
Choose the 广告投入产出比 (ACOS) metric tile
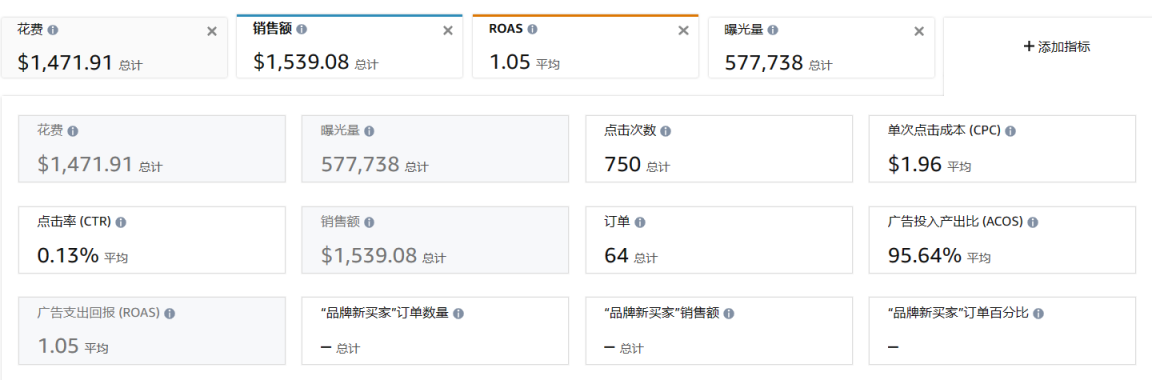(x=1002, y=240)
